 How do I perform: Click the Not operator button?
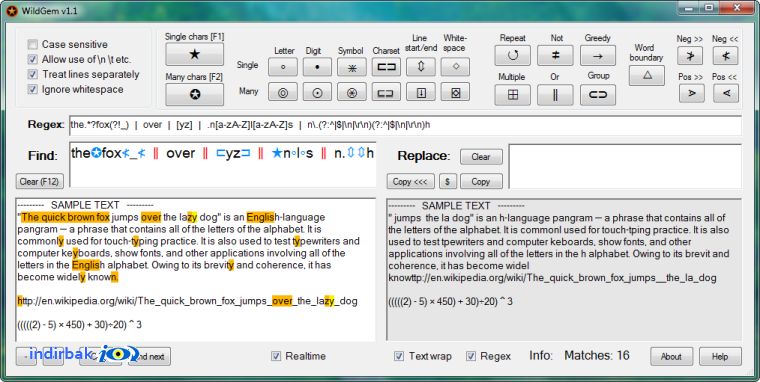point(555,56)
